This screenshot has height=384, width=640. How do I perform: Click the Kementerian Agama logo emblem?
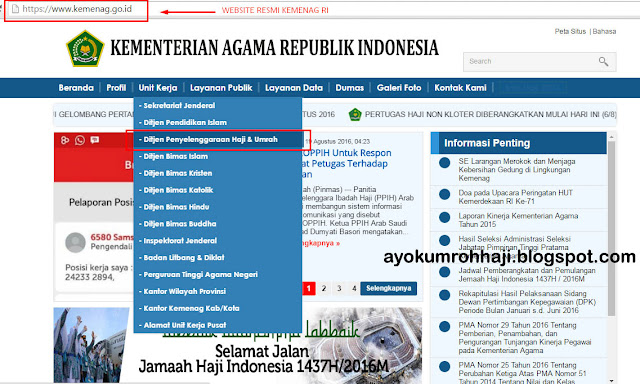coord(85,49)
